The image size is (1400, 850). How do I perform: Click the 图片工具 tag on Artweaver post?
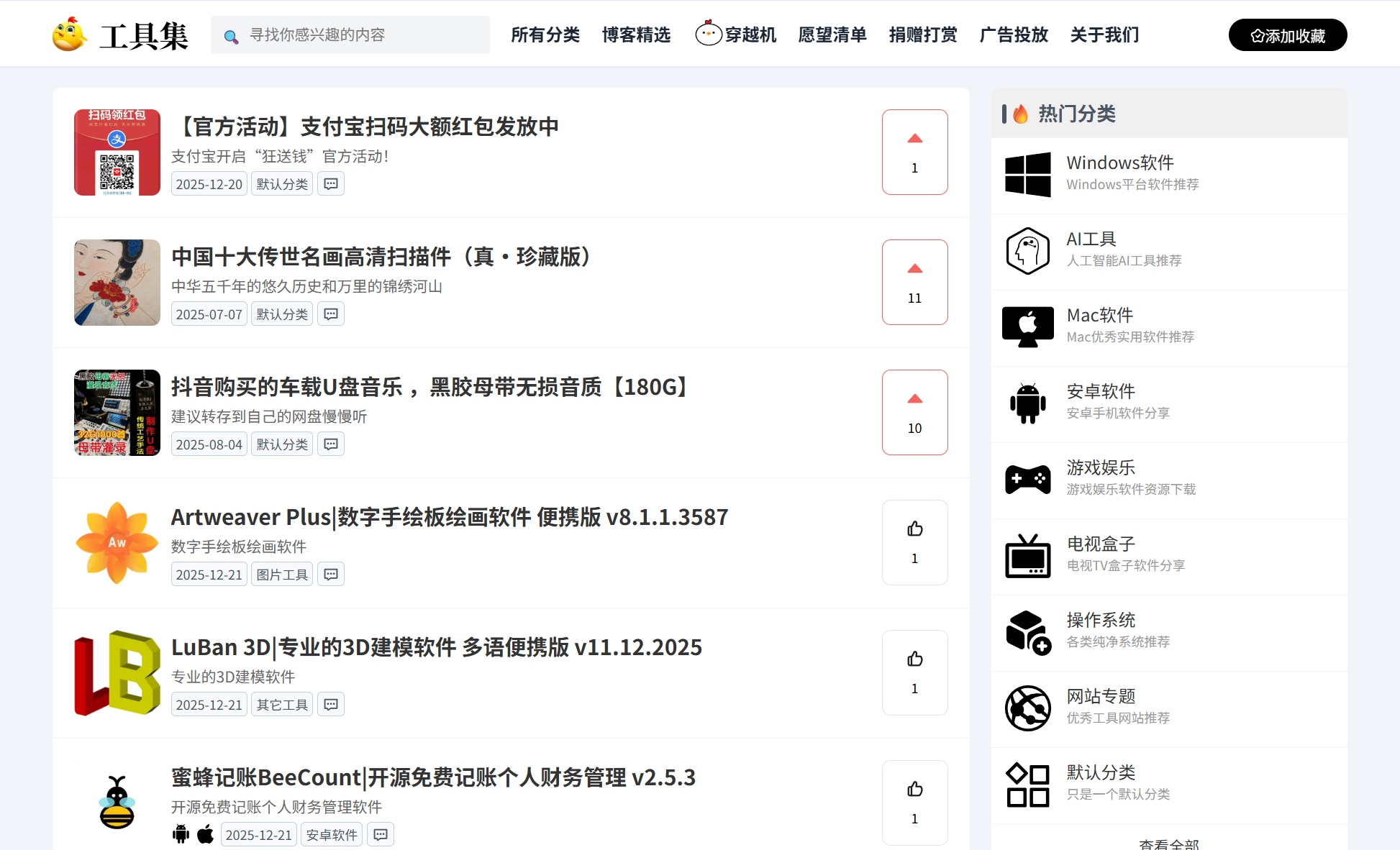[282, 575]
